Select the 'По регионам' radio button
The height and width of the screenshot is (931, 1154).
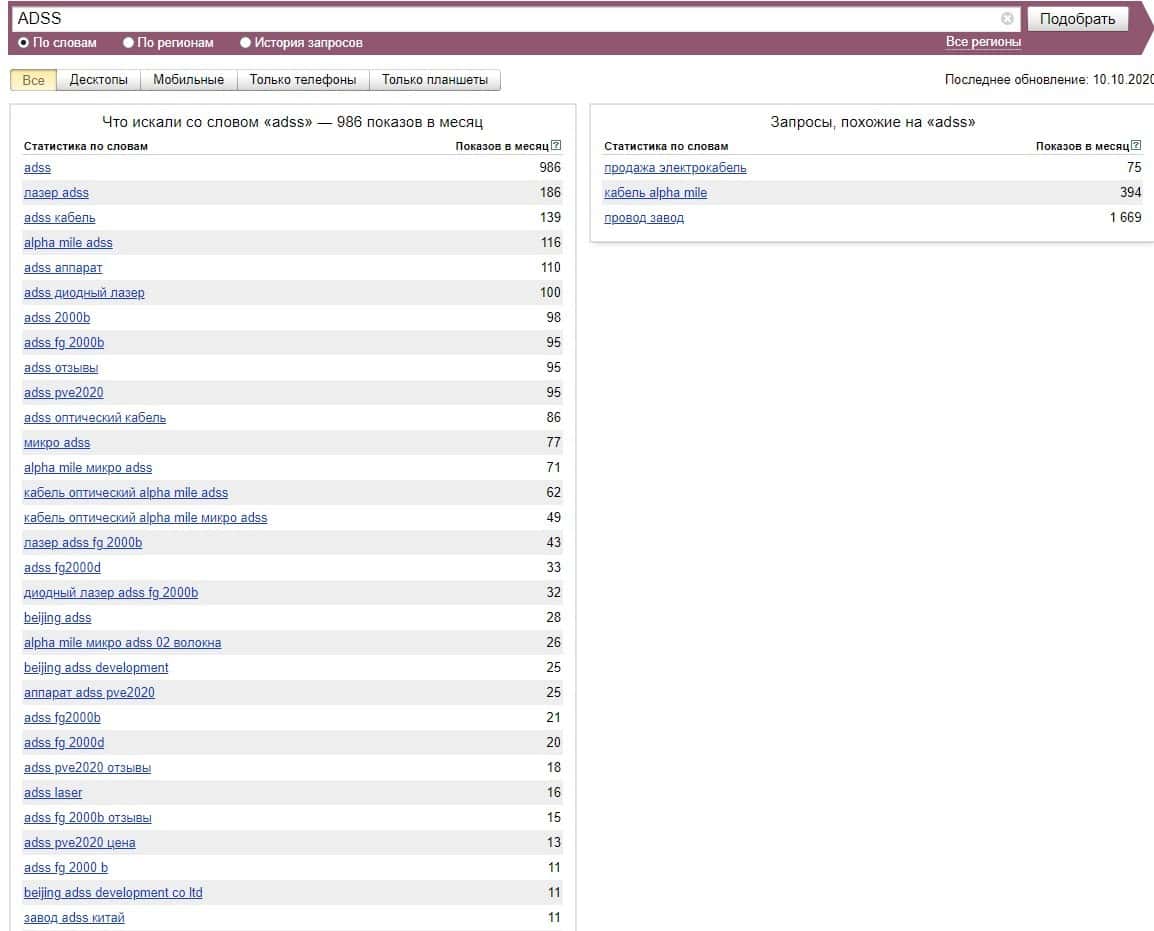pos(128,43)
